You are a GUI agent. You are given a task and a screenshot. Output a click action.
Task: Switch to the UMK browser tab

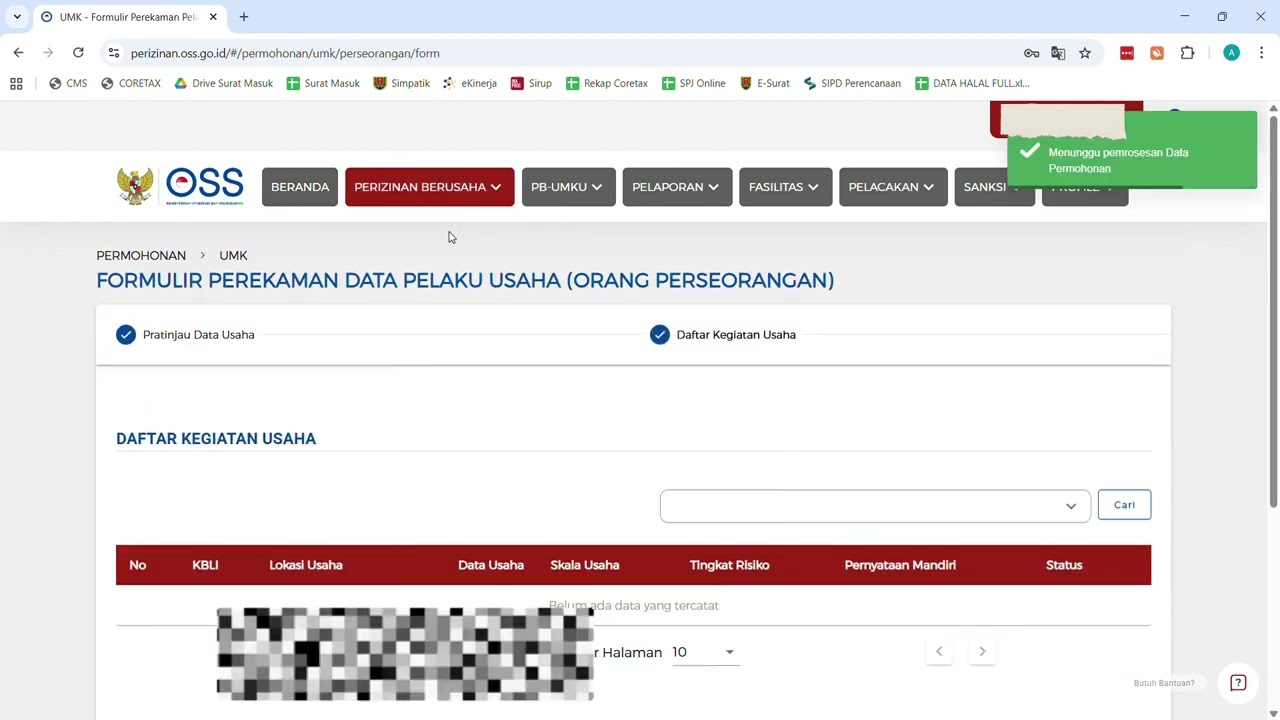coord(127,17)
